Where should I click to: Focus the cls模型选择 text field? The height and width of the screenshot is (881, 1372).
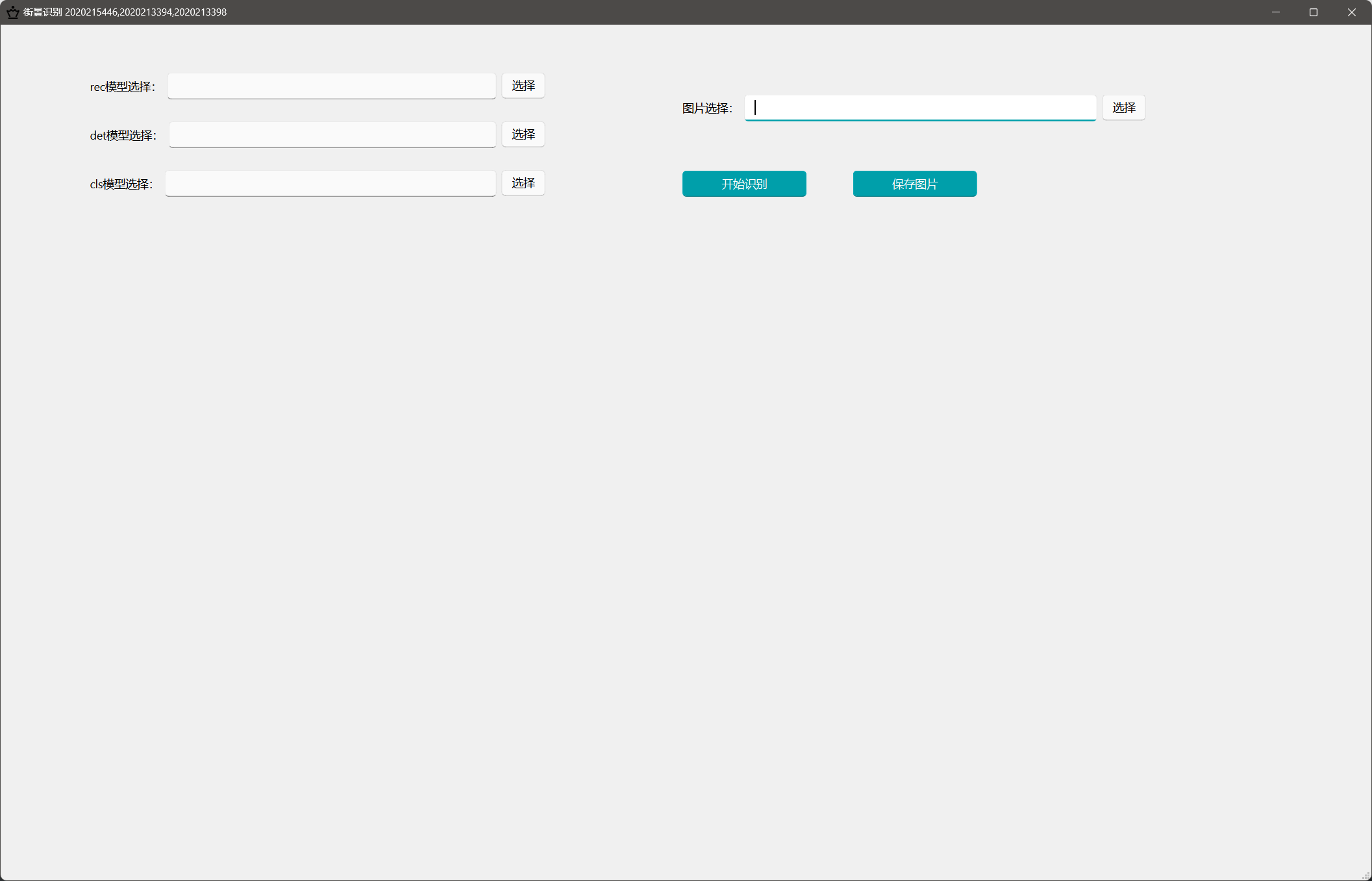[x=330, y=183]
